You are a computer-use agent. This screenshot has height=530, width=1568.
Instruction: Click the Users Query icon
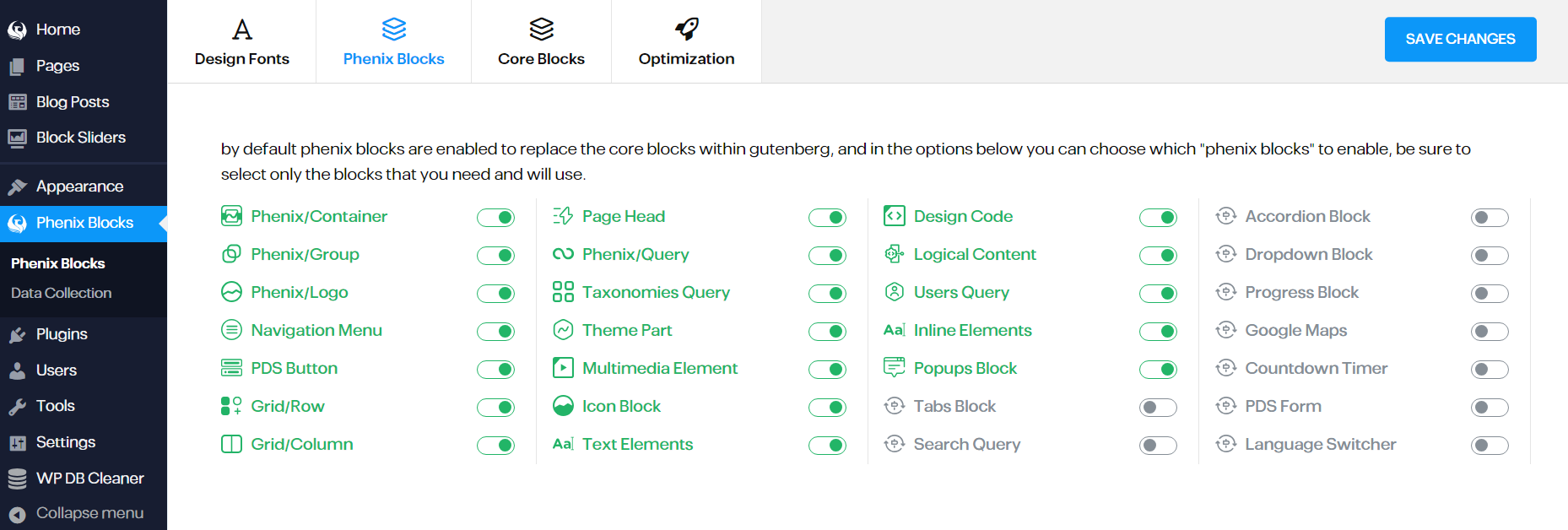pyautogui.click(x=895, y=292)
